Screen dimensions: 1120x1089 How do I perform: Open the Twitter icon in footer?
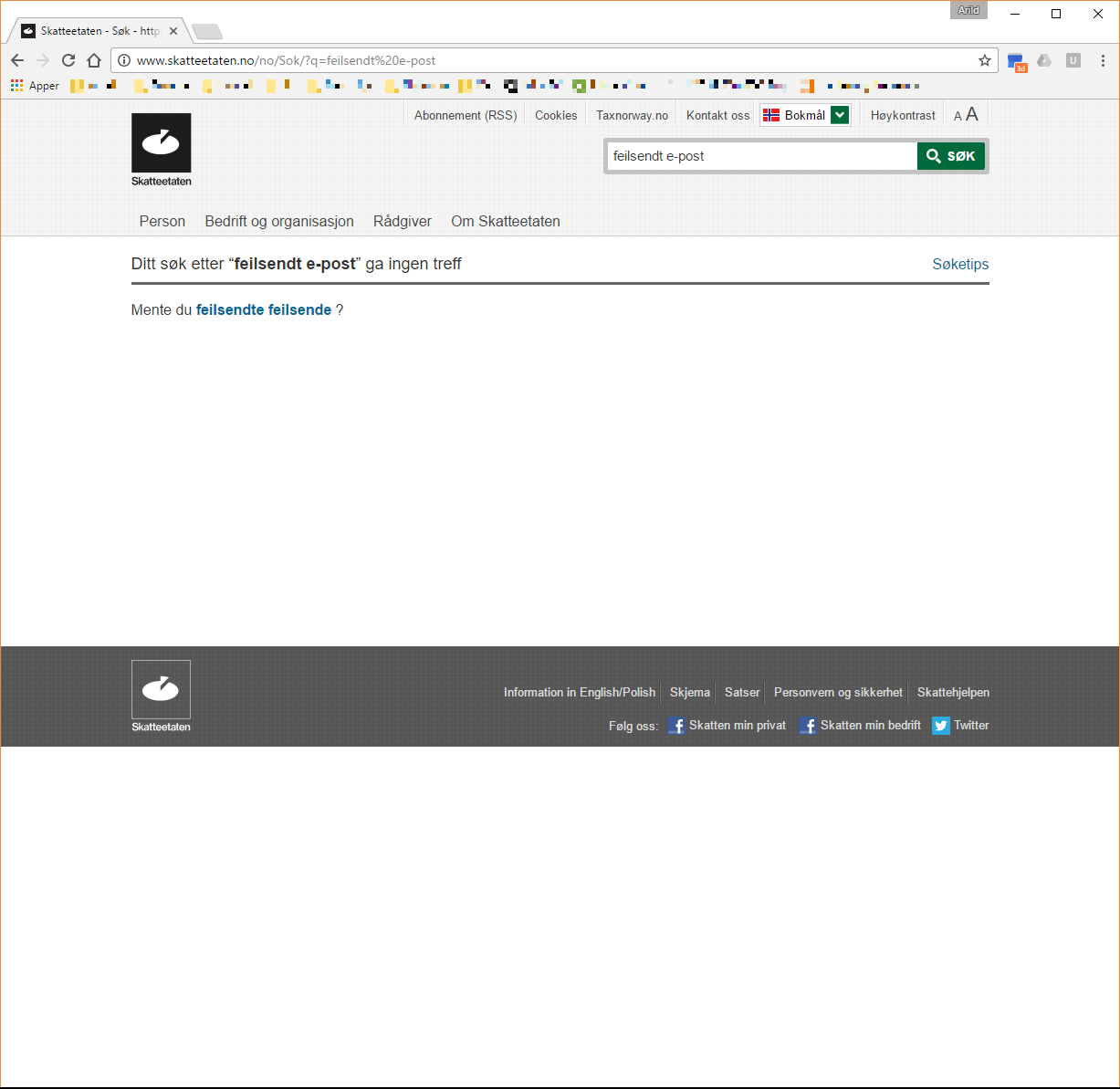[x=941, y=726]
